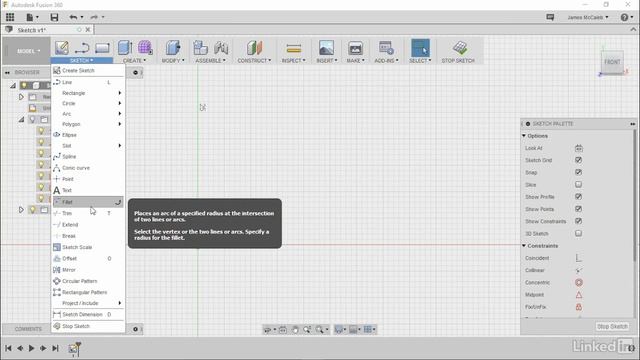Enable the 3D Sketch checkbox
The height and width of the screenshot is (360, 640).
click(x=578, y=233)
